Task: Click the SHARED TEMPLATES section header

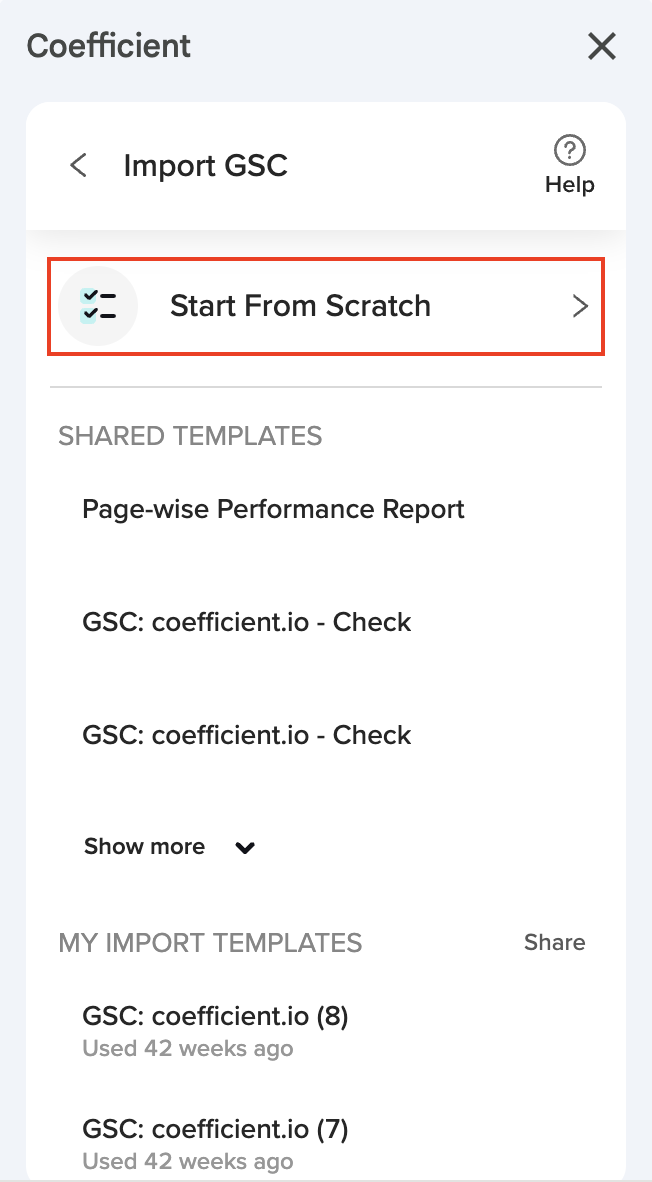Action: point(190,436)
